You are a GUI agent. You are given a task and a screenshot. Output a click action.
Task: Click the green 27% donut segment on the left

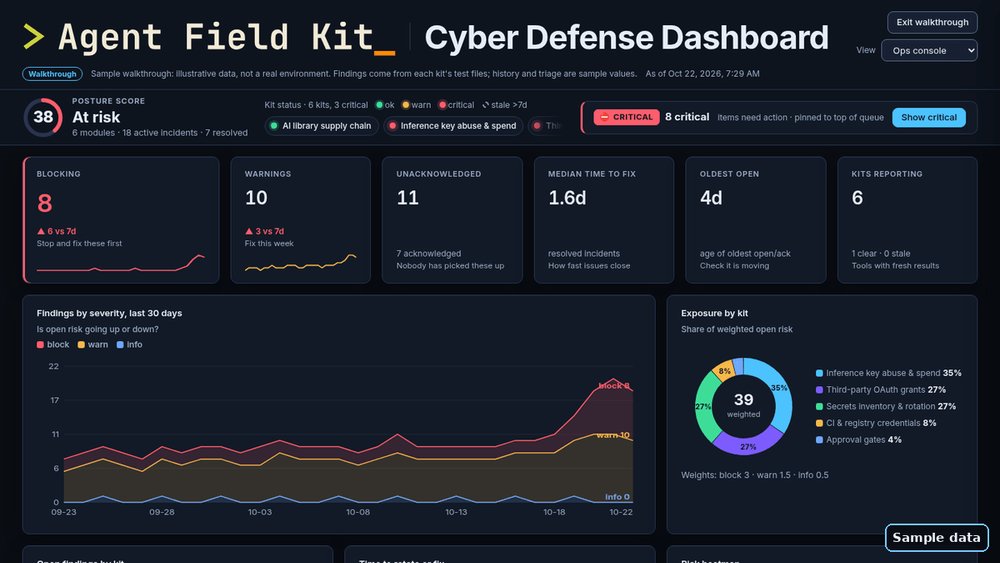(x=703, y=406)
